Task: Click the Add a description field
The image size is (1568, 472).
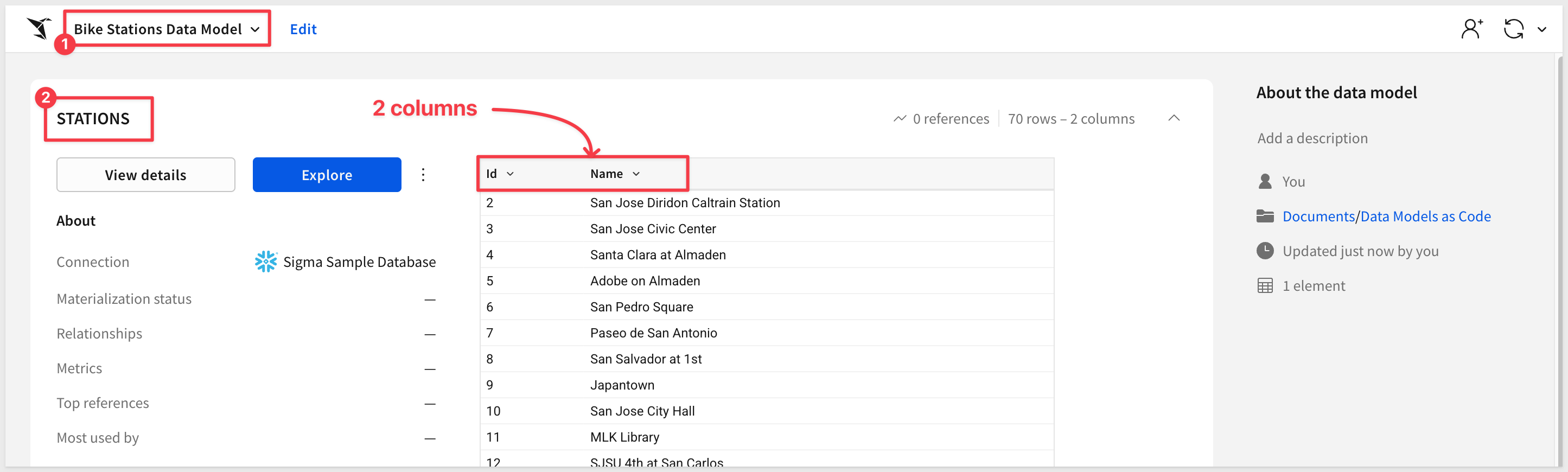Action: (x=1312, y=138)
